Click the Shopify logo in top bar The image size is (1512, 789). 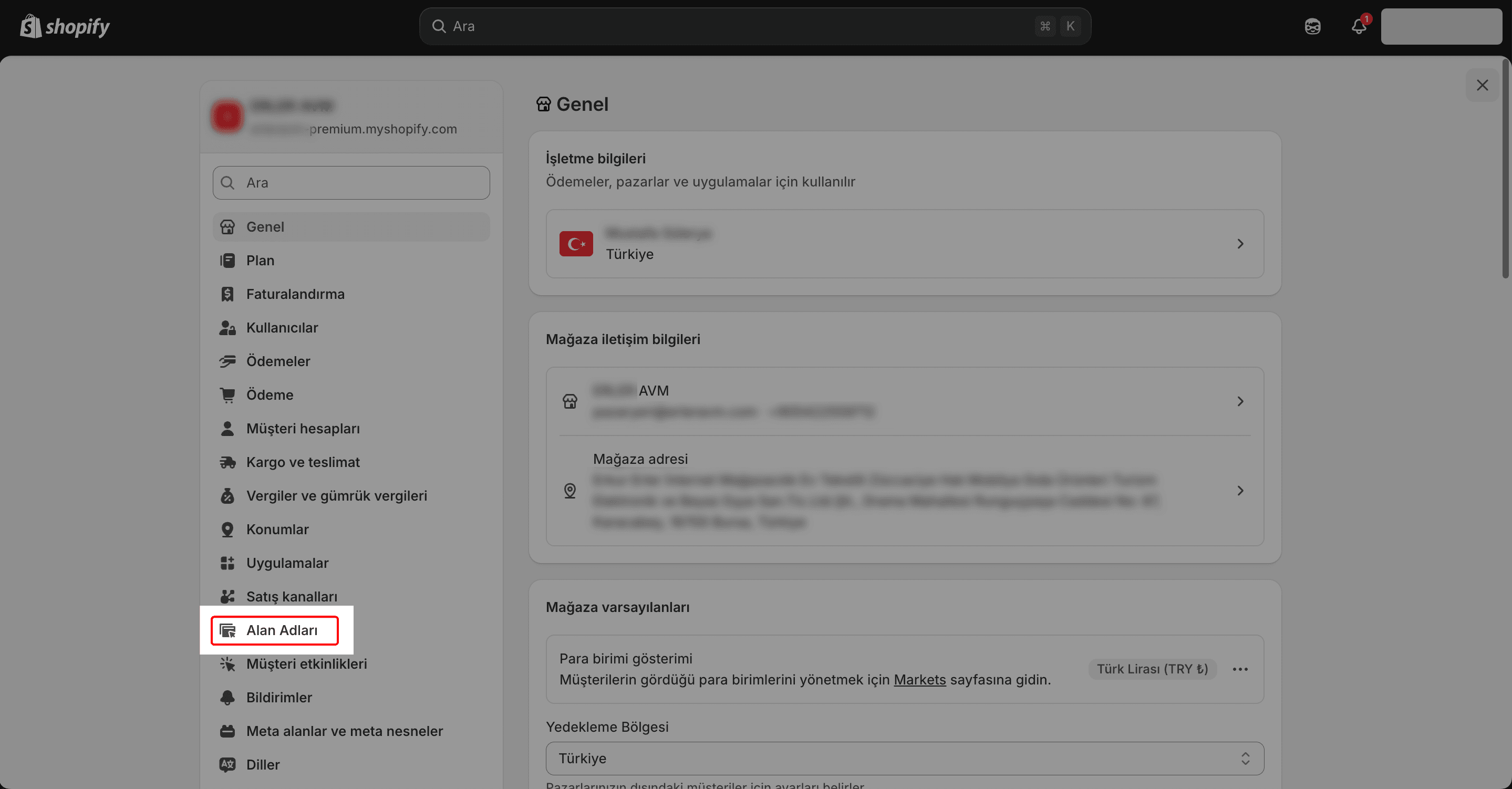[x=65, y=26]
